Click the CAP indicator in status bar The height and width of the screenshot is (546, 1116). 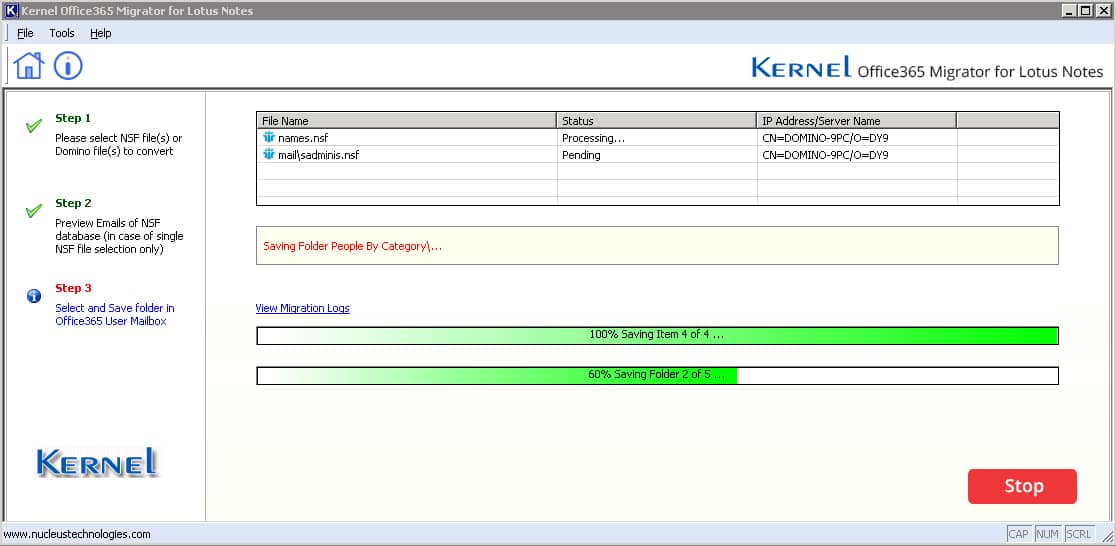(x=1019, y=534)
